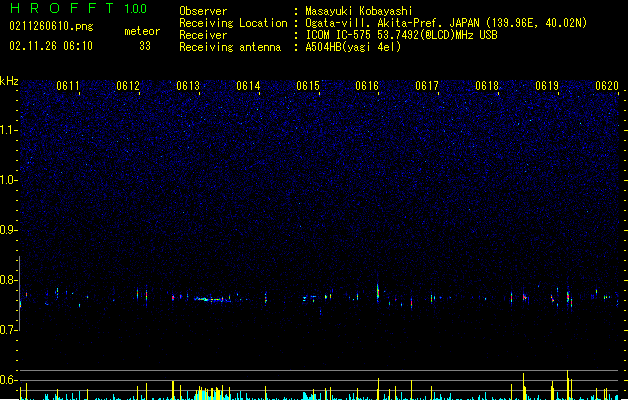Click the Receiver label
This screenshot has height=400, width=629.
click(203, 35)
